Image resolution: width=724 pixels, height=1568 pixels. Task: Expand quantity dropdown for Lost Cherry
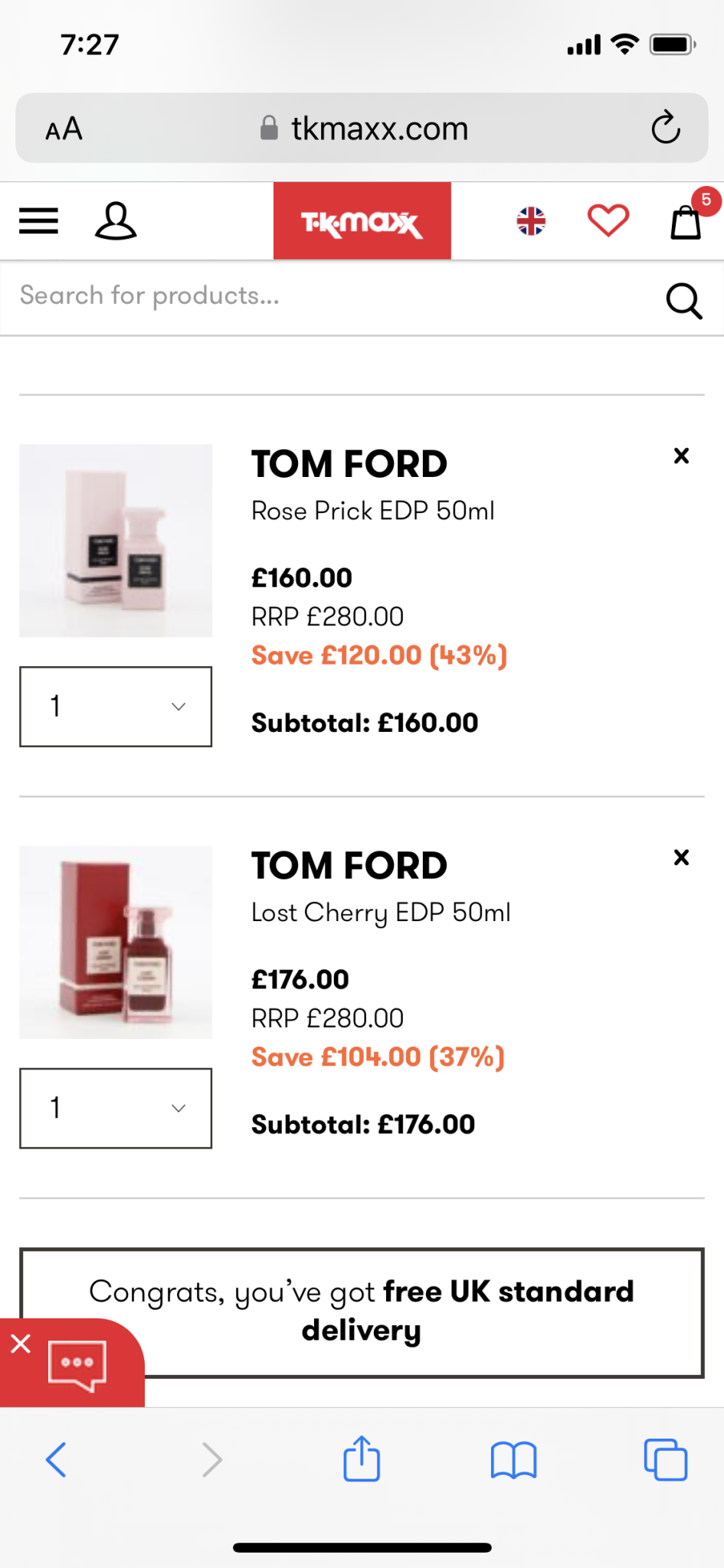click(x=116, y=1108)
